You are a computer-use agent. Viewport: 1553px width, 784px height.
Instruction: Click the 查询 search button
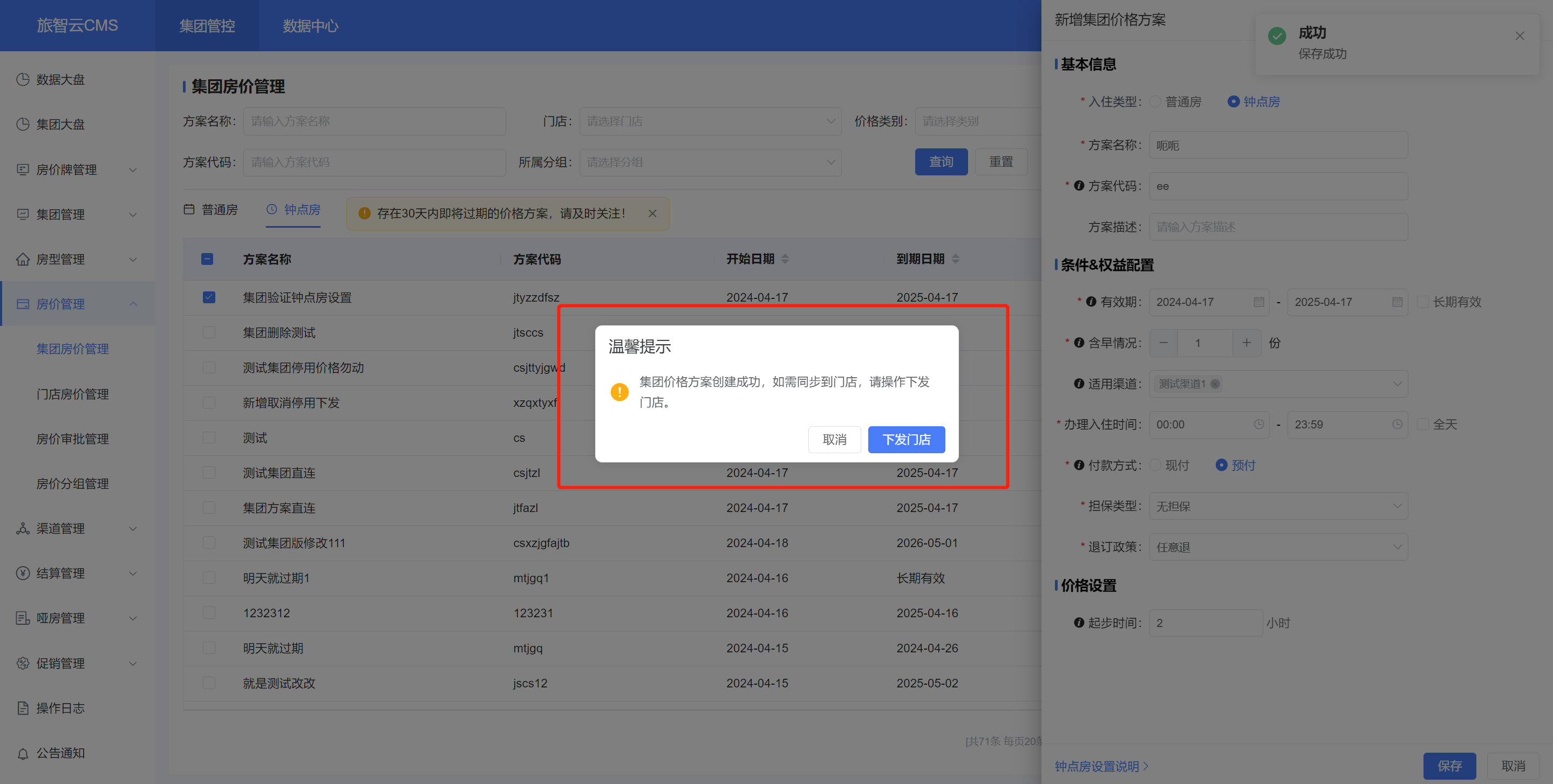pos(941,161)
